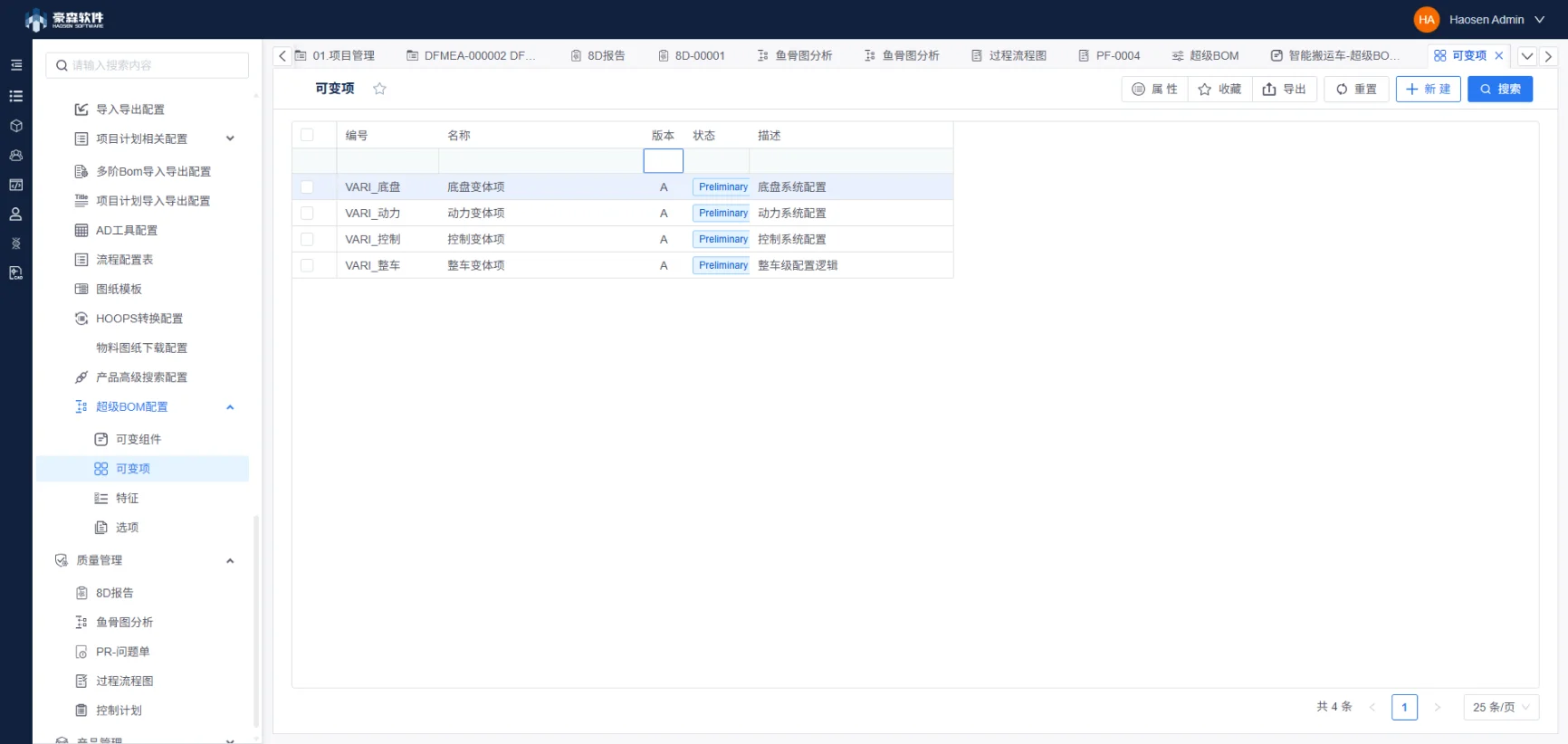Click the 产品高级搜索配置 icon
Viewport: 1568px width, 744px height.
(x=81, y=377)
